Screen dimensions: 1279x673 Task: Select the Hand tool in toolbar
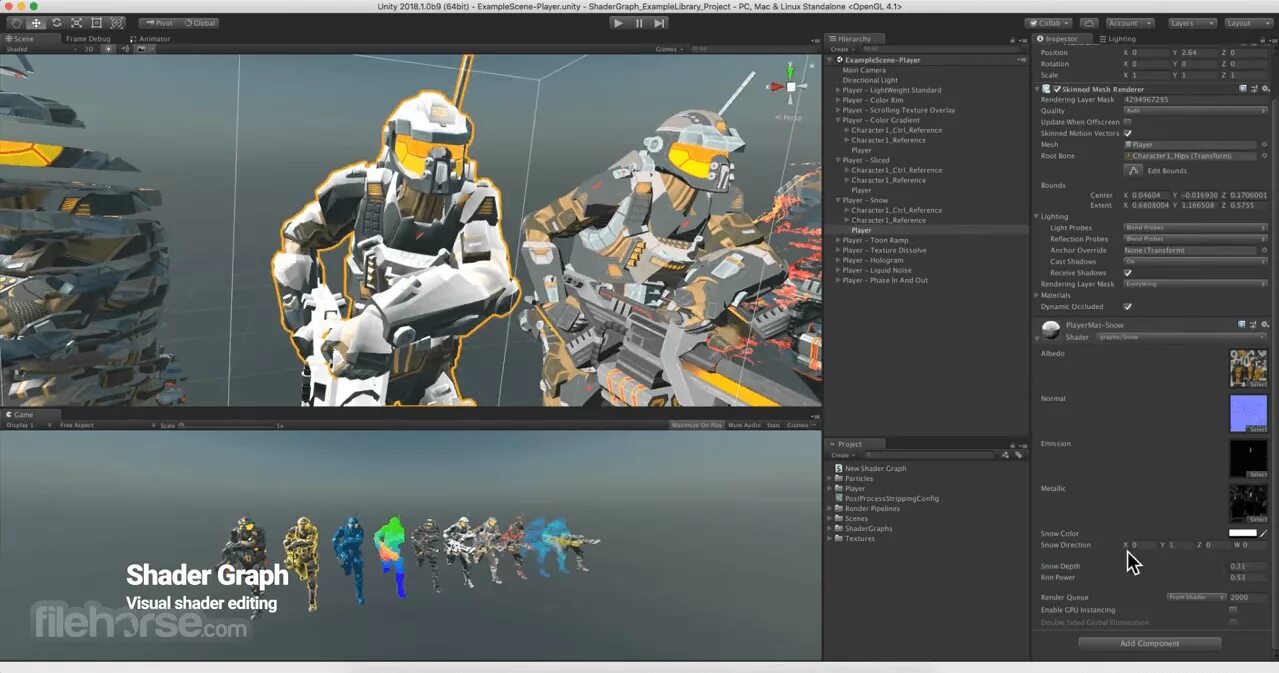coord(16,23)
